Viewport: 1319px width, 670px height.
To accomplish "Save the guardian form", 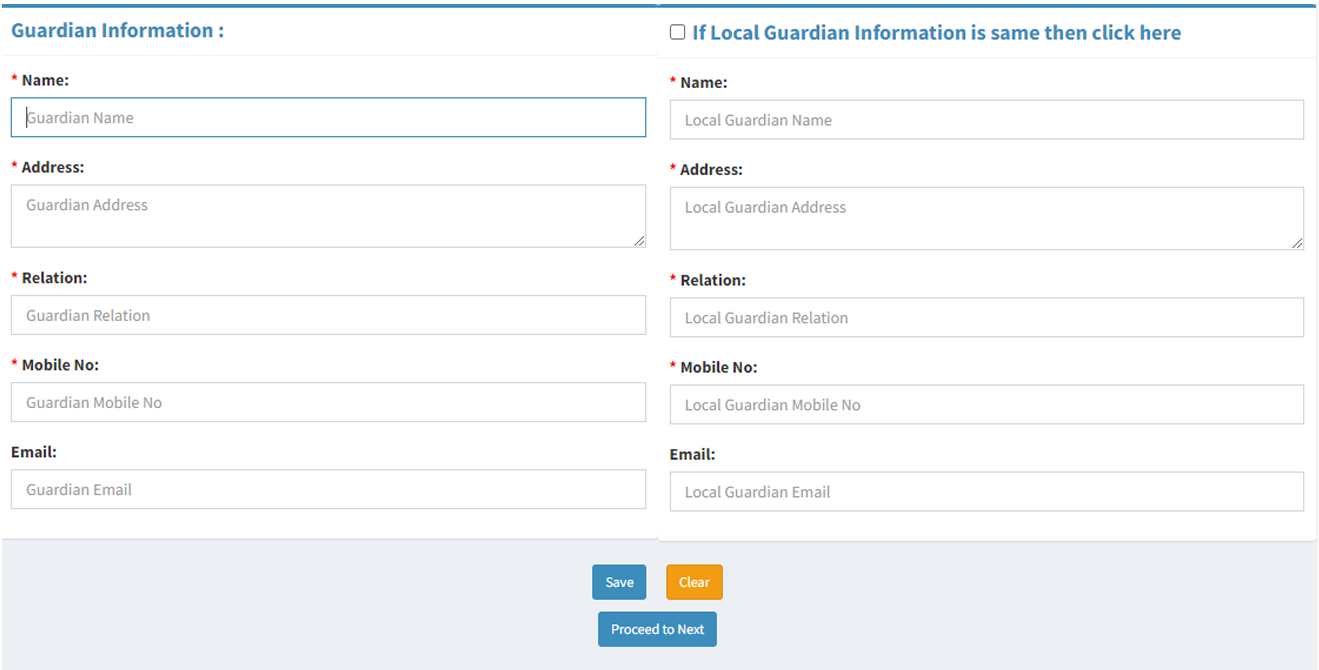I will pyautogui.click(x=619, y=582).
